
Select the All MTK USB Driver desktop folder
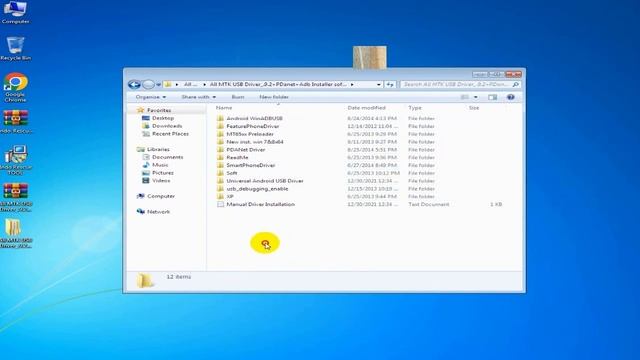click(x=16, y=233)
